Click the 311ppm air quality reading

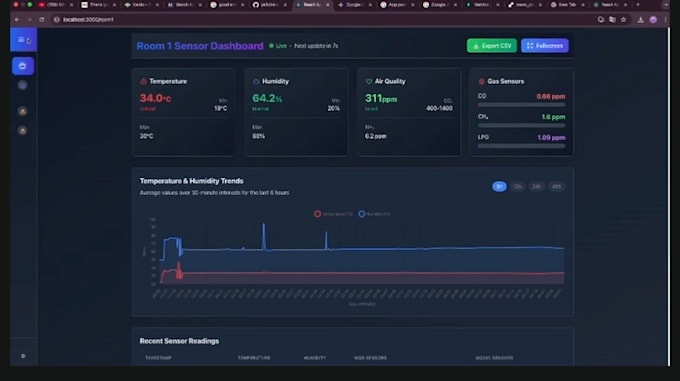click(381, 98)
